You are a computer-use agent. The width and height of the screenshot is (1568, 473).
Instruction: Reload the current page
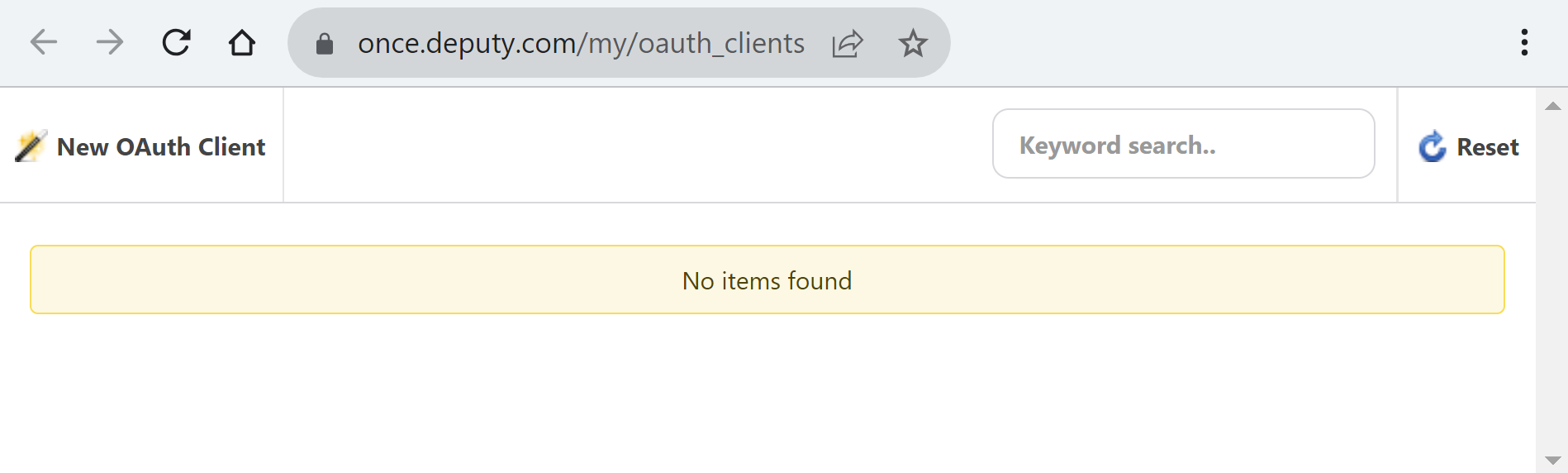tap(176, 42)
